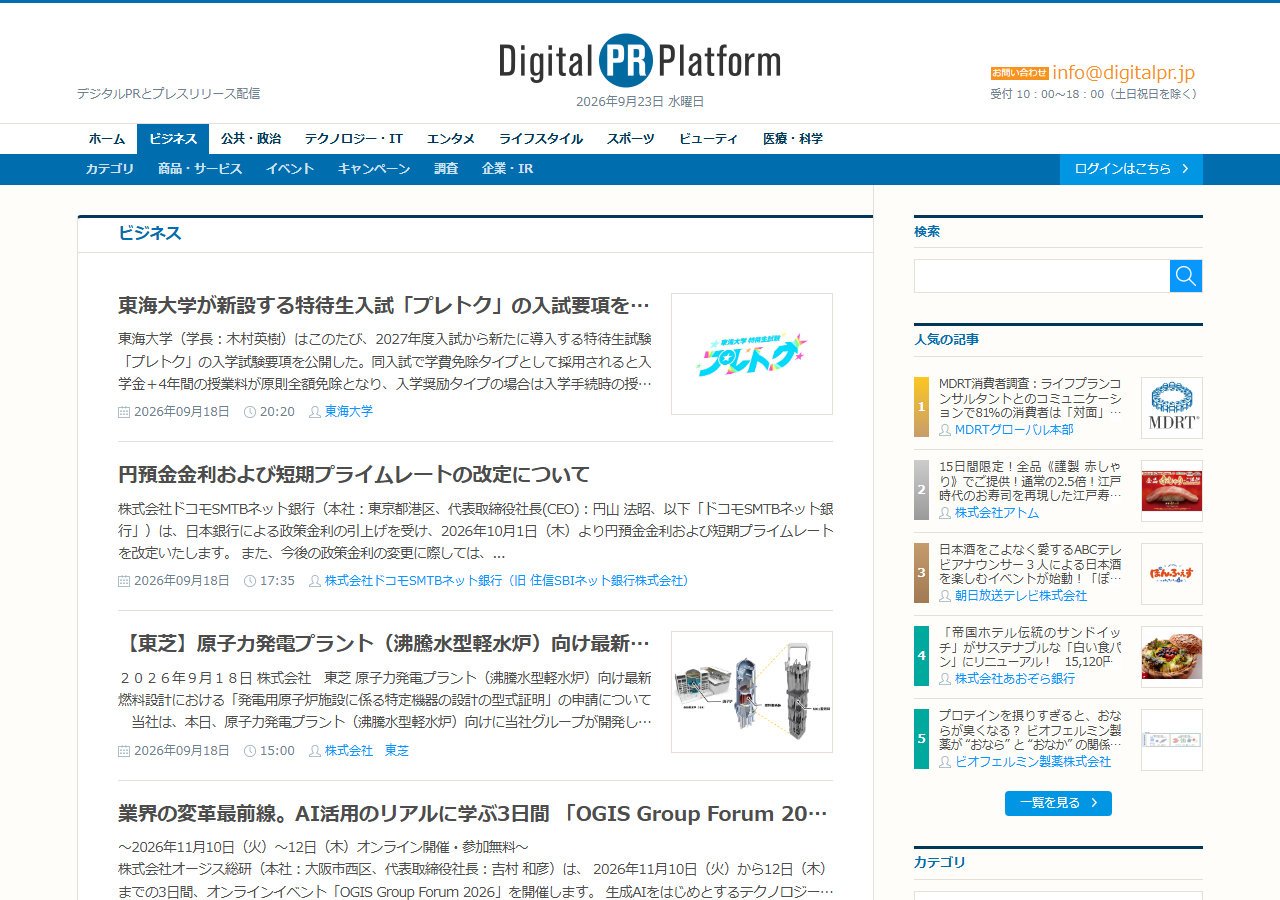Click the MDRT logo thumbnail
The height and width of the screenshot is (900, 1280).
click(1172, 408)
